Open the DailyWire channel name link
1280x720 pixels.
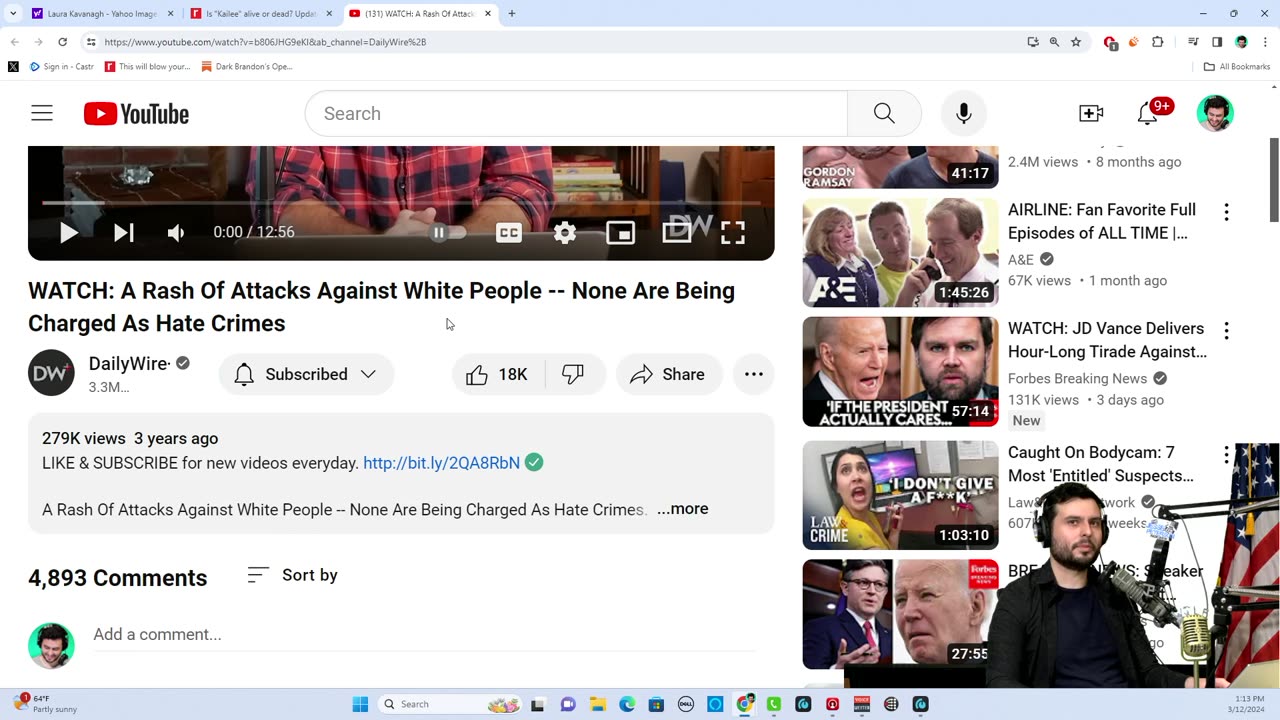[129, 364]
